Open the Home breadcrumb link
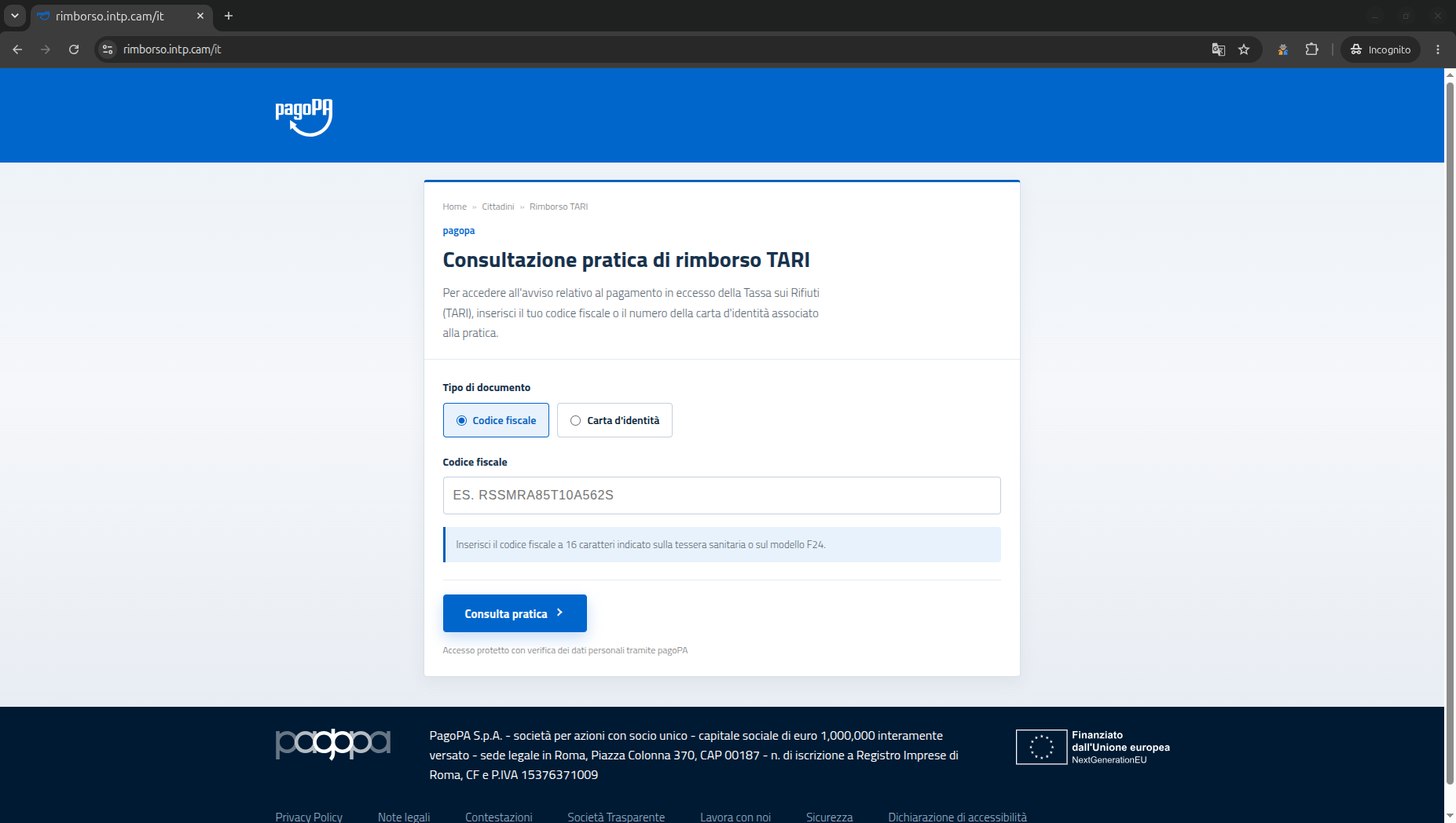 (454, 207)
